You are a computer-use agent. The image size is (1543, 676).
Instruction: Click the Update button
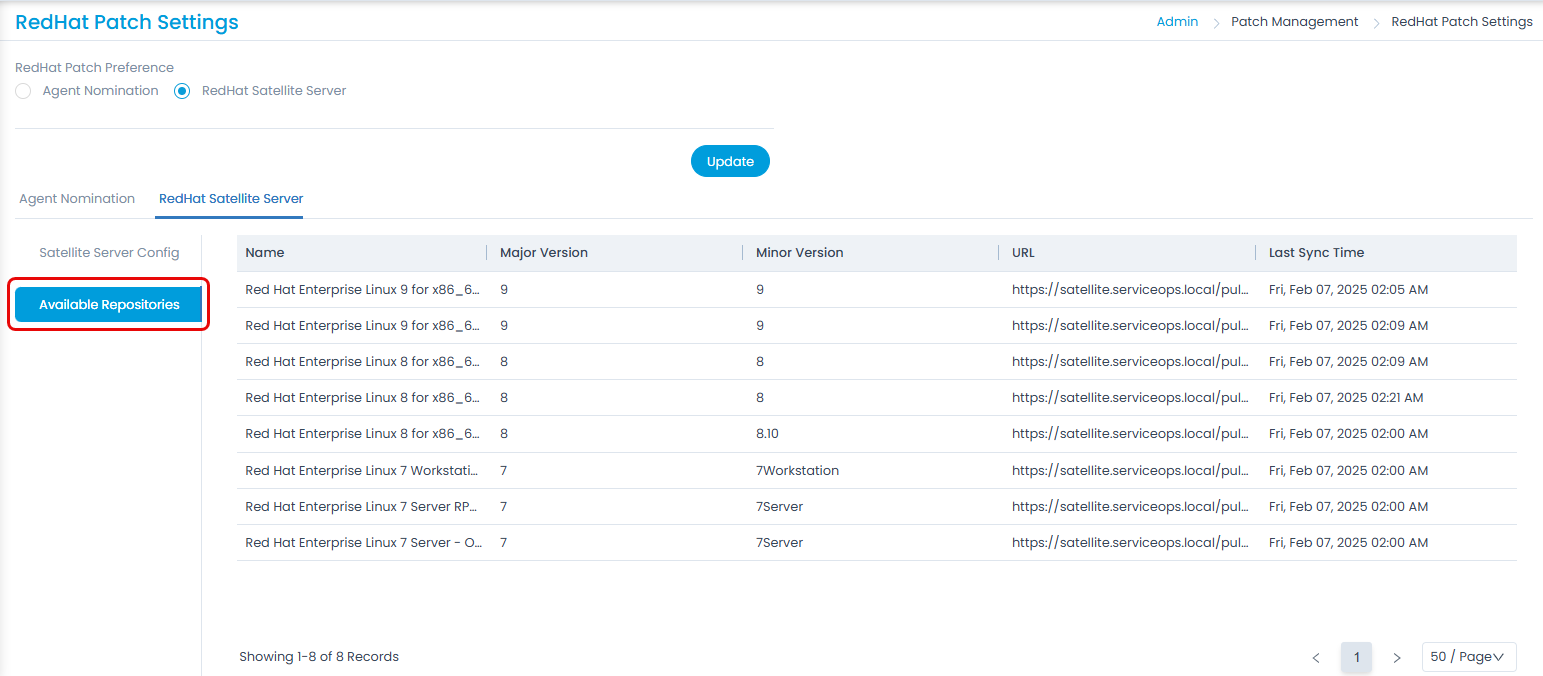[730, 162]
